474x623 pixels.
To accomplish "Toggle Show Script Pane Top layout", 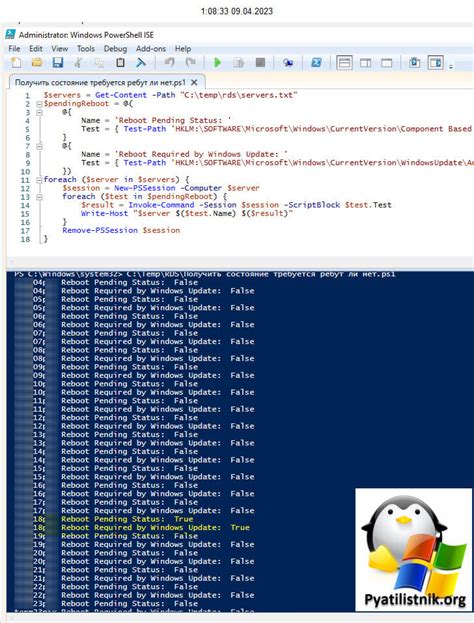I will 344,63.
